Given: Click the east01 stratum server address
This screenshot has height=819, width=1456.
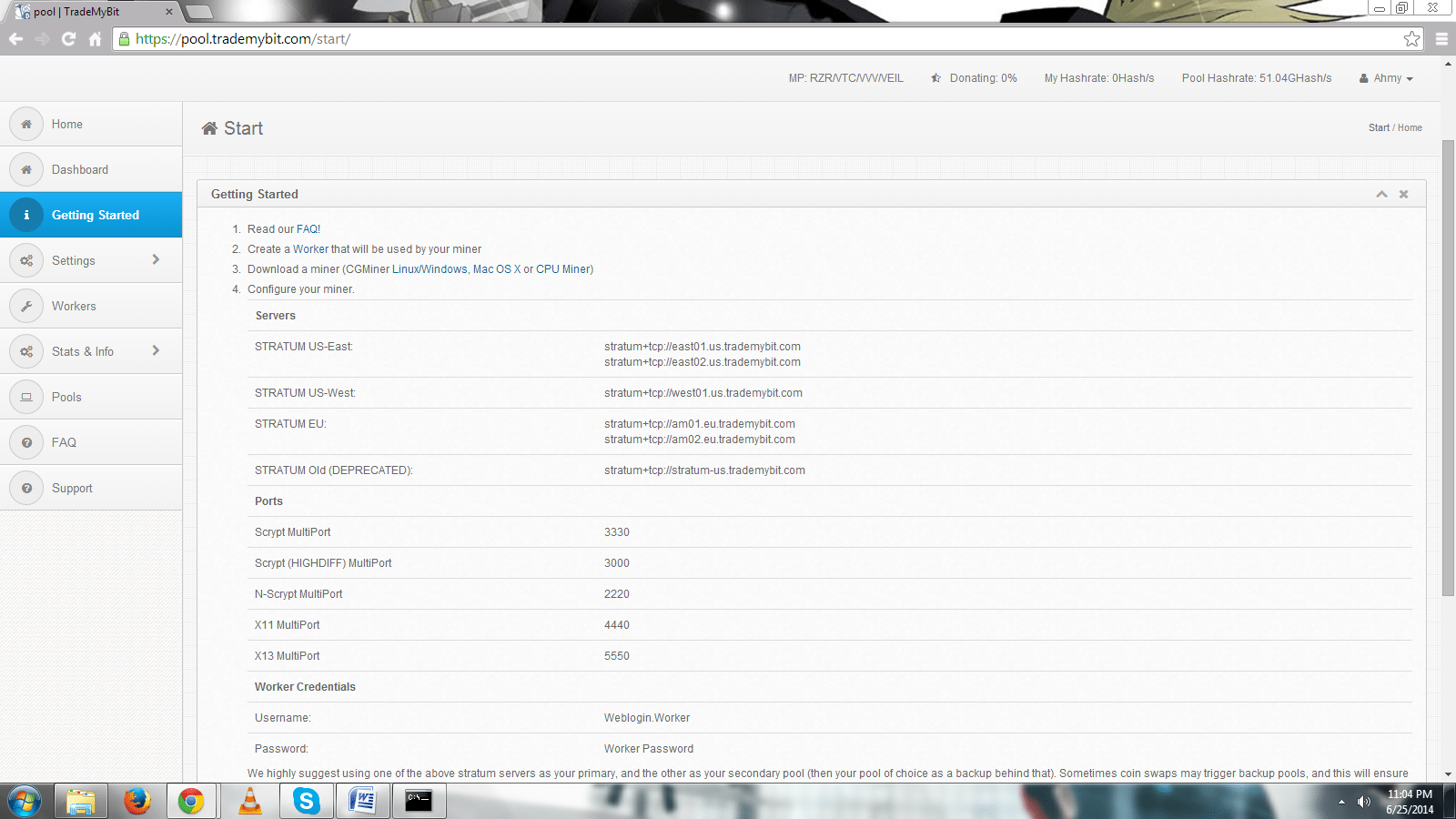Looking at the screenshot, I should (x=703, y=347).
